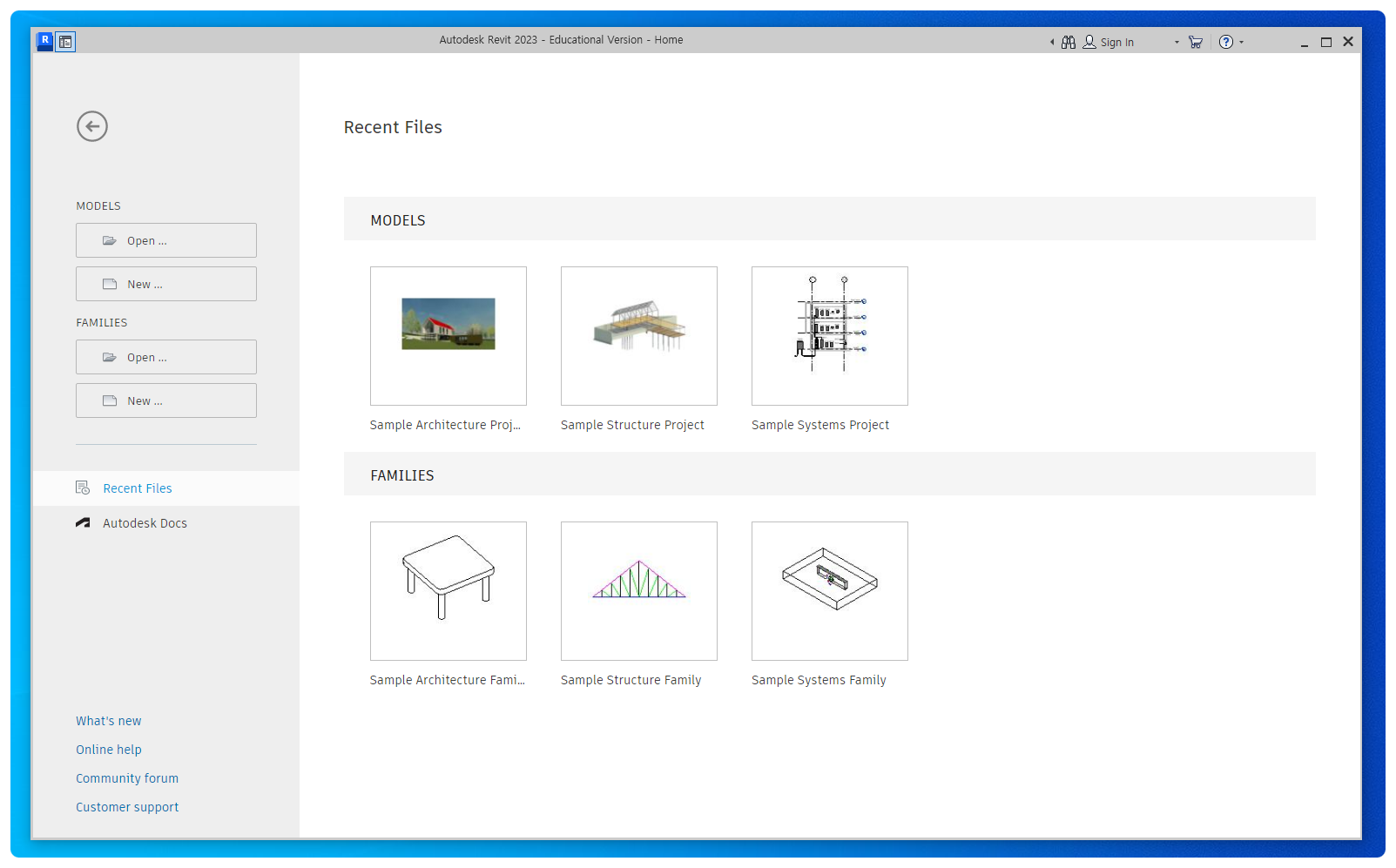Open Sample Structure Project thumbnail

[639, 336]
